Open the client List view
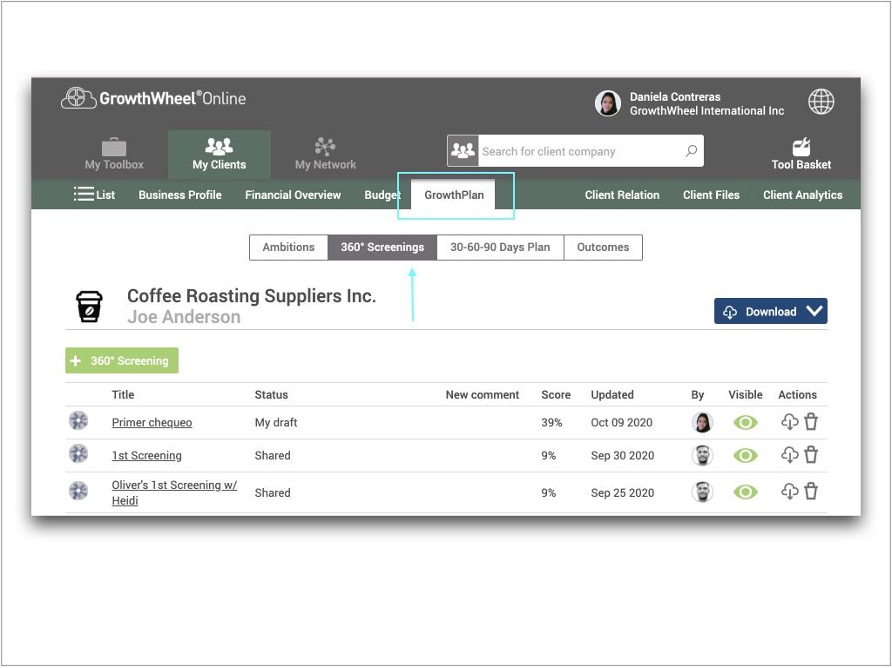 pyautogui.click(x=94, y=195)
